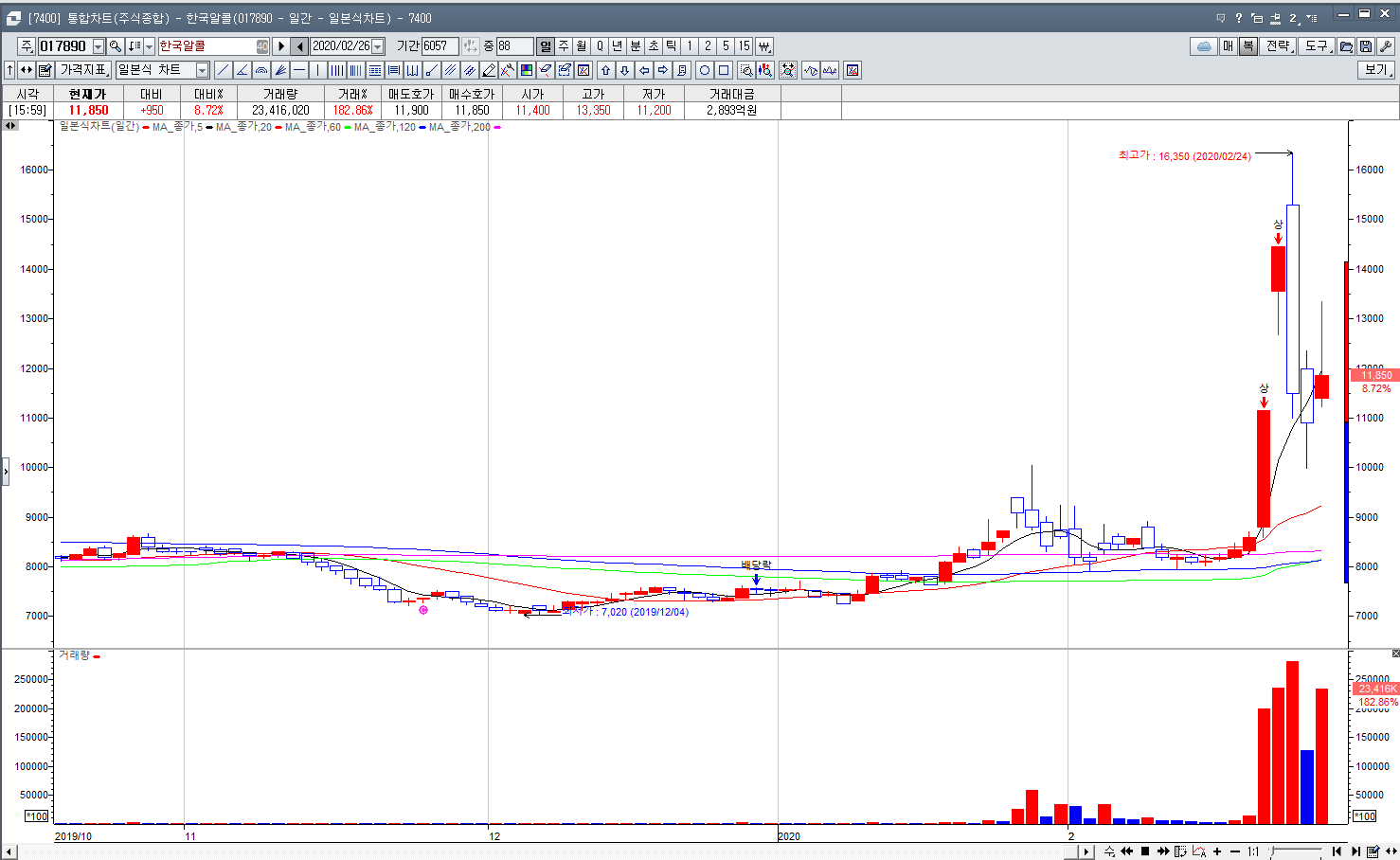Click the save diskette icon
Screen dimensions: 1400x860
pyautogui.click(x=1365, y=45)
